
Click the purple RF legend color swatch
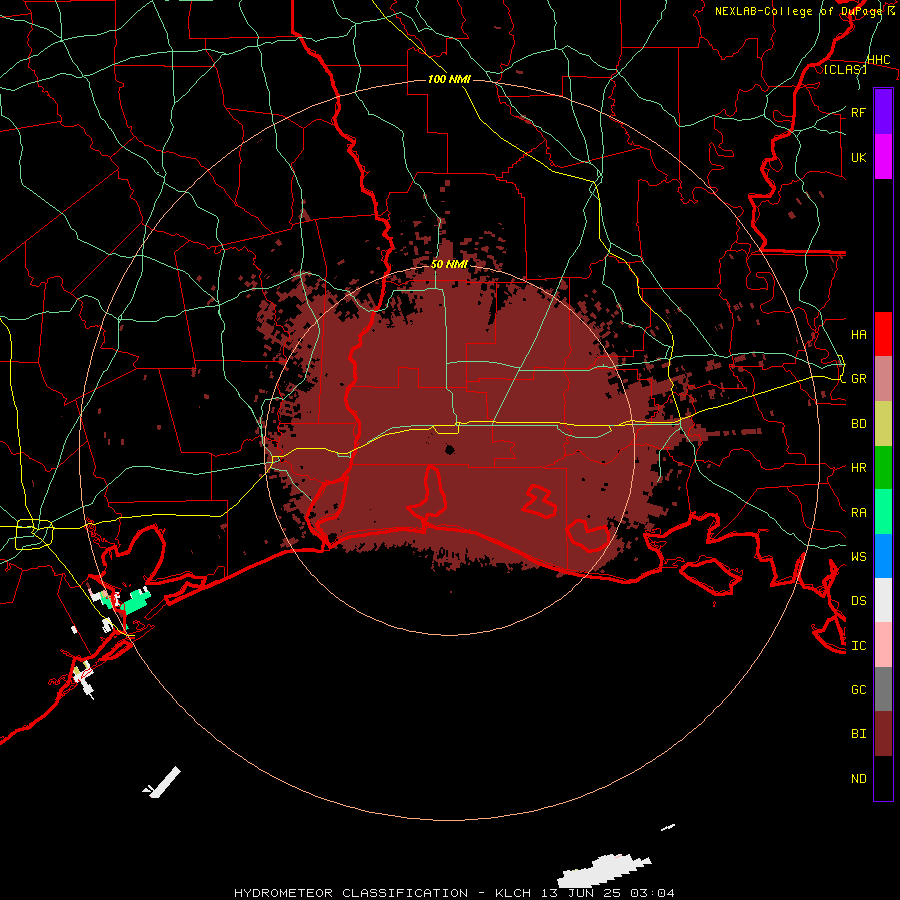[x=883, y=112]
